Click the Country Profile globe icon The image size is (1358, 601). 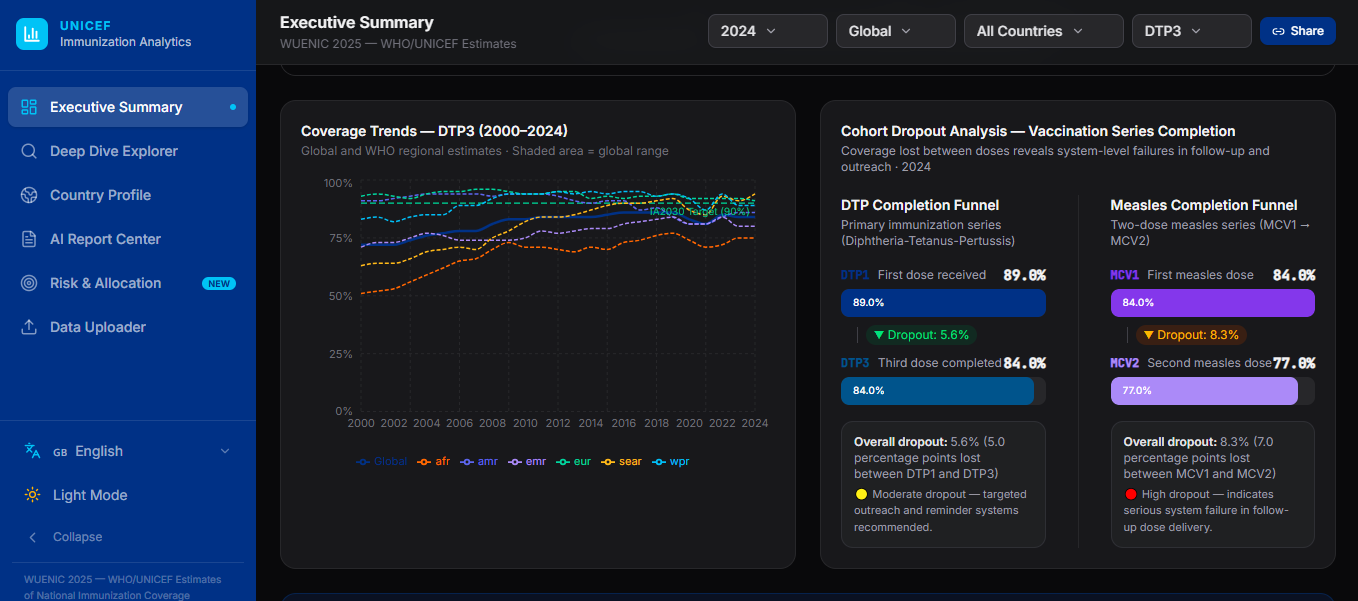click(x=29, y=195)
